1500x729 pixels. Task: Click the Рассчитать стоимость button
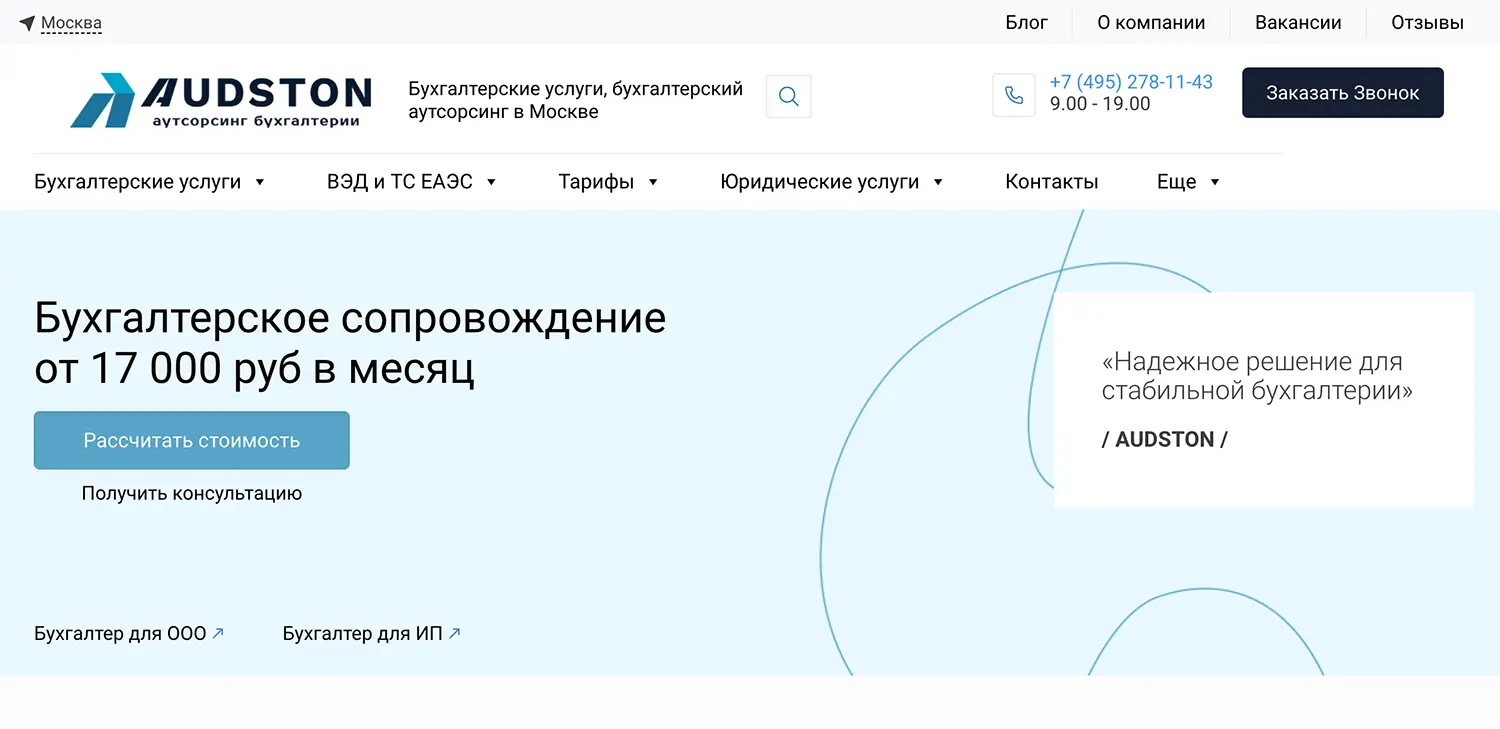click(192, 440)
